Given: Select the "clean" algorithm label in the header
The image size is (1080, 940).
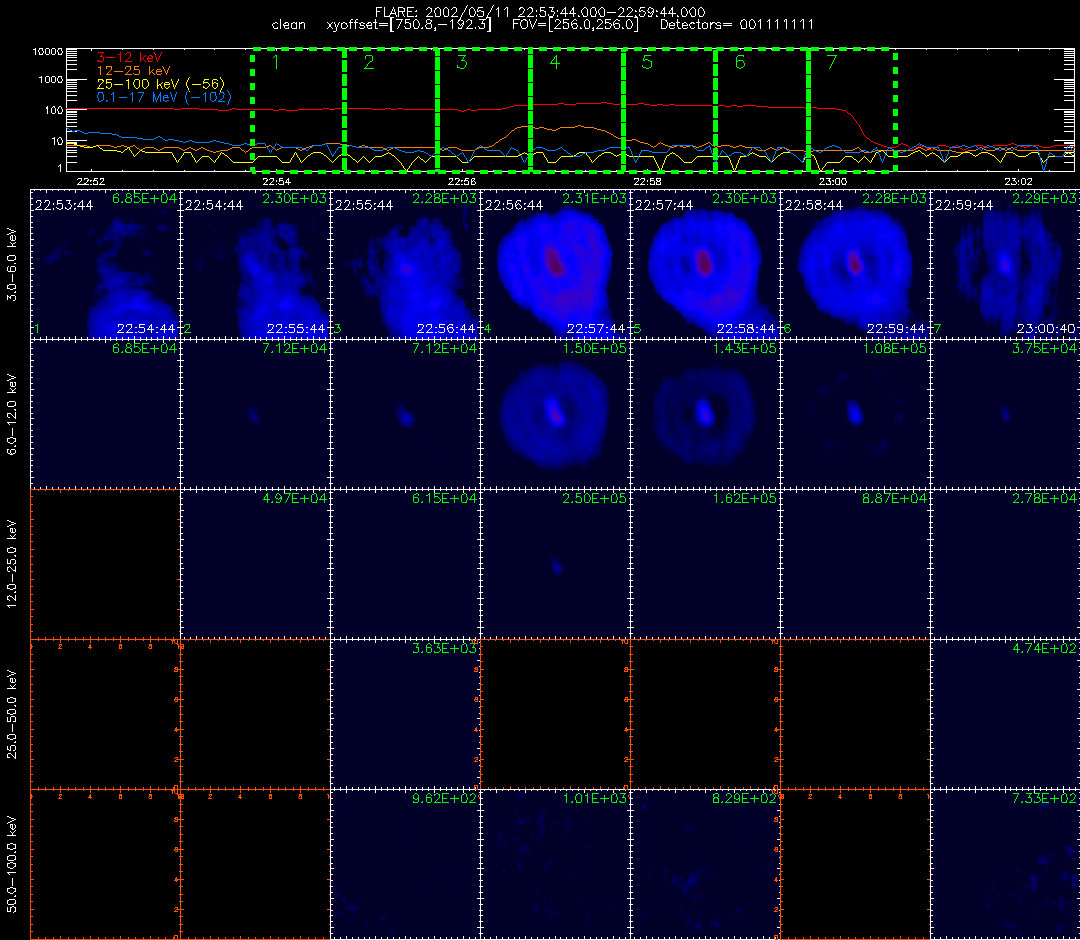Looking at the screenshot, I should pyautogui.click(x=289, y=25).
